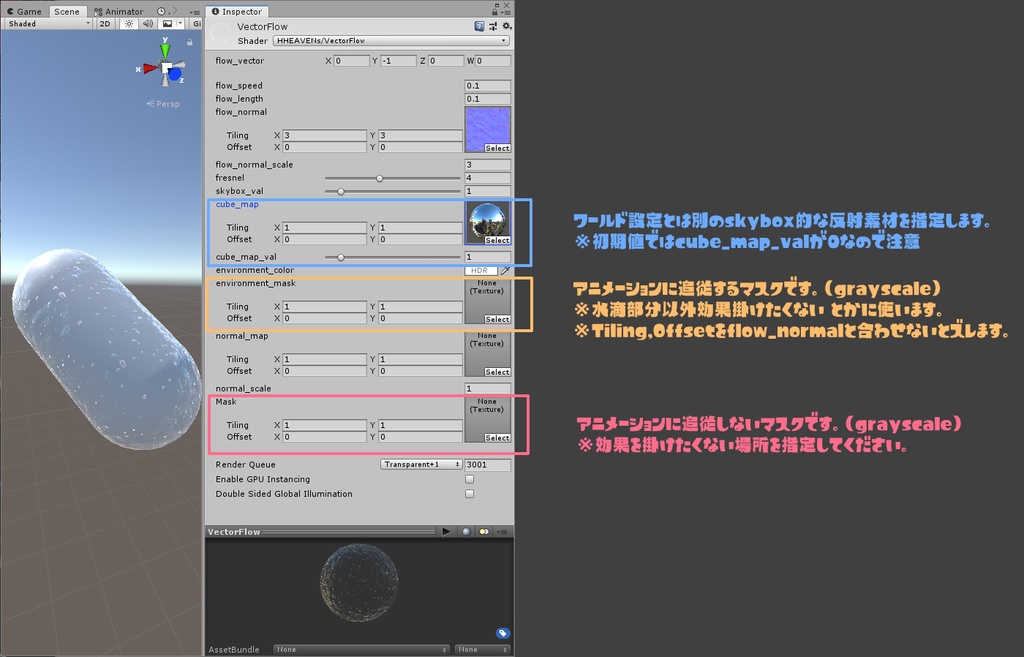The width and height of the screenshot is (1024, 657).
Task: Switch to the Animator tab
Action: 125,11
